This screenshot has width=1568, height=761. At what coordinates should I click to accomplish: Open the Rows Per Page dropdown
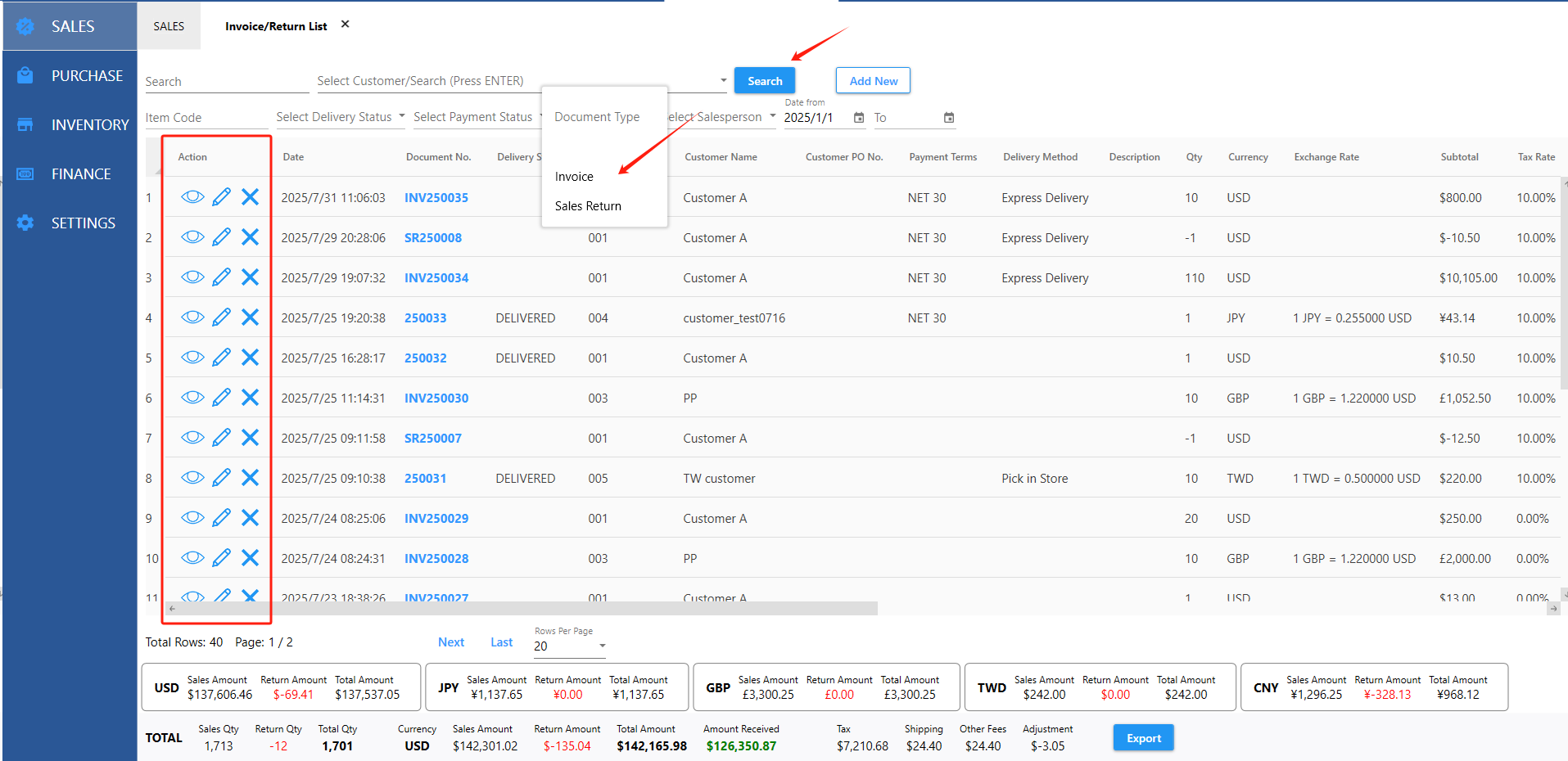(570, 646)
